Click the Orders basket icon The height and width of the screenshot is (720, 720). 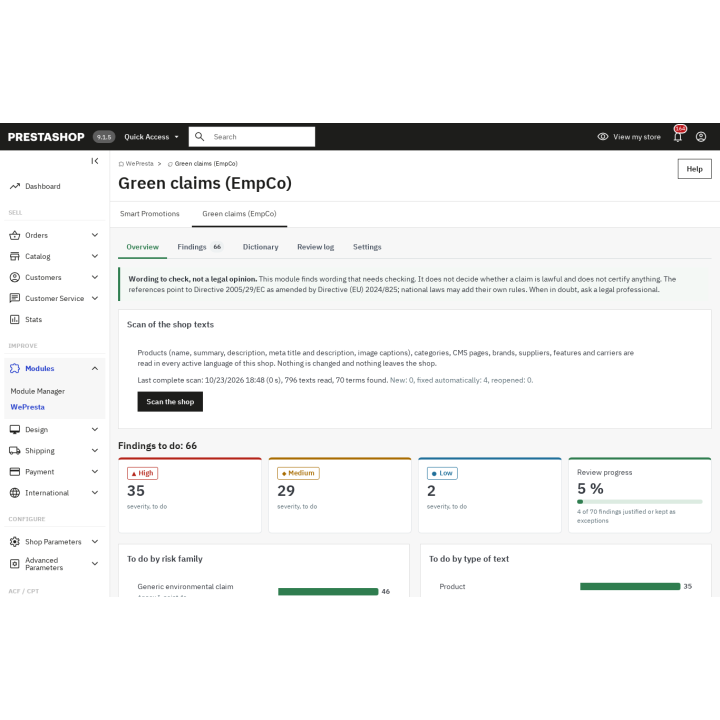(x=15, y=235)
